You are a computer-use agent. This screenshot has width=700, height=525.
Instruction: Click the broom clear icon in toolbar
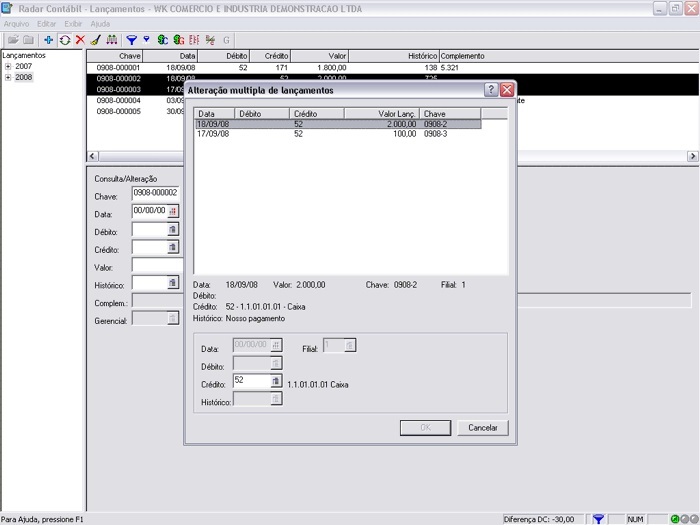[x=95, y=40]
